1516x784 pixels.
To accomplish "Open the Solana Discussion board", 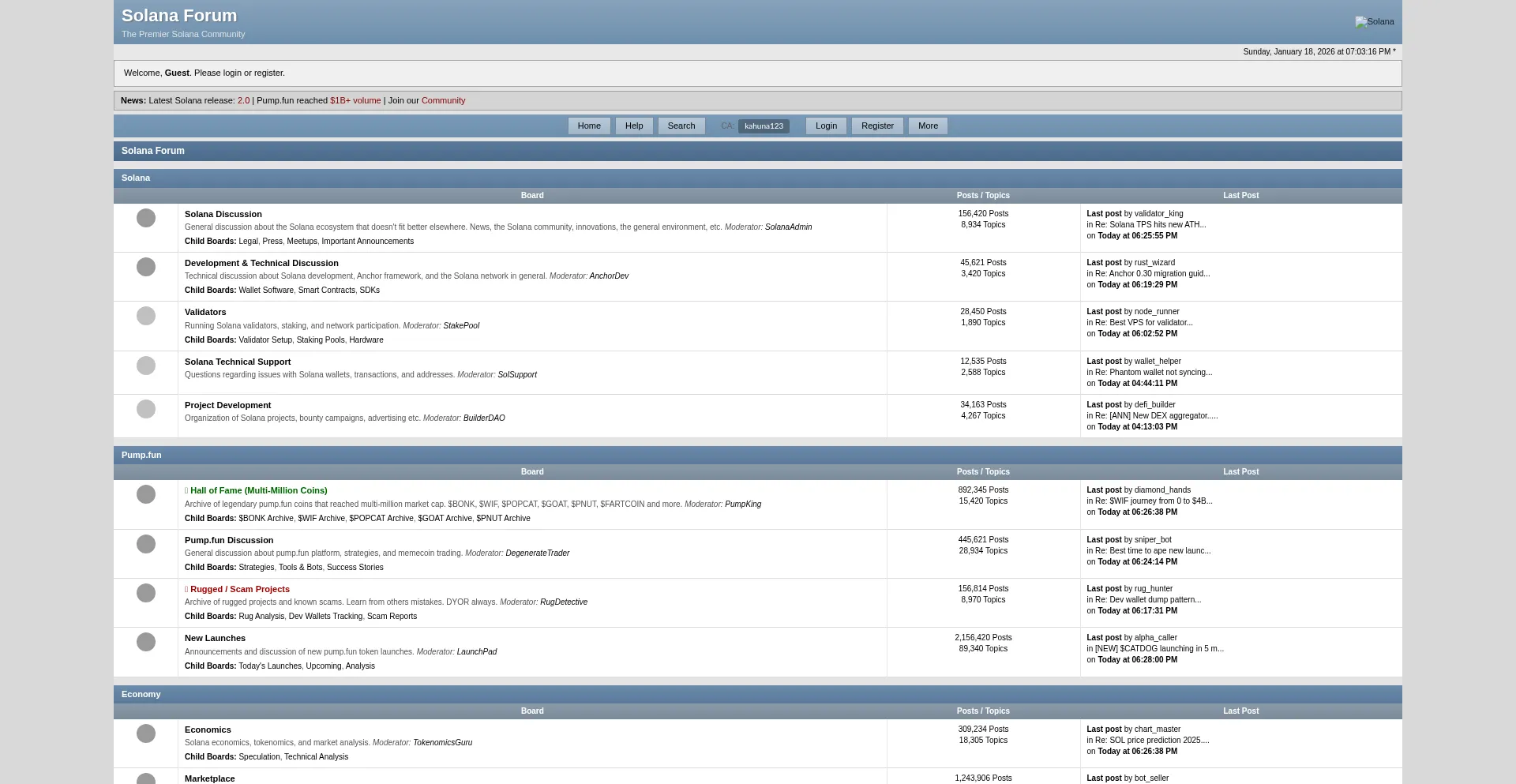I will click(223, 214).
